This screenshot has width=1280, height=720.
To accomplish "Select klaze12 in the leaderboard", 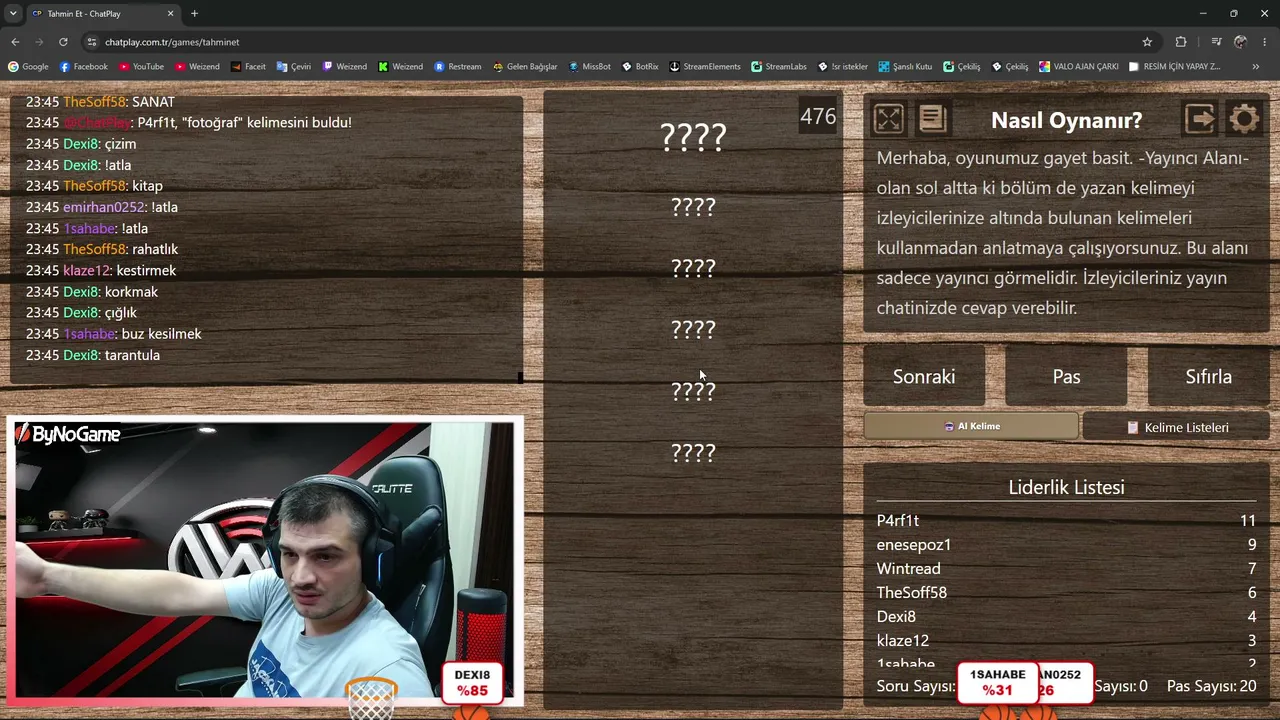I will point(903,640).
